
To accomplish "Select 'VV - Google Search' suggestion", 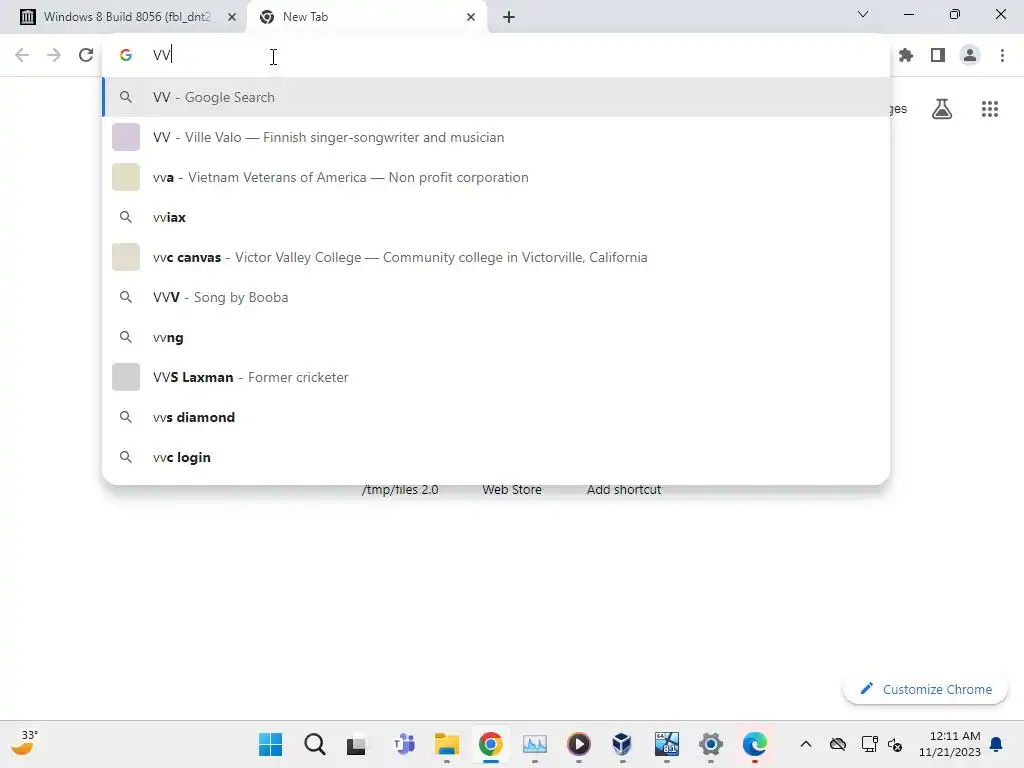I will (x=496, y=97).
